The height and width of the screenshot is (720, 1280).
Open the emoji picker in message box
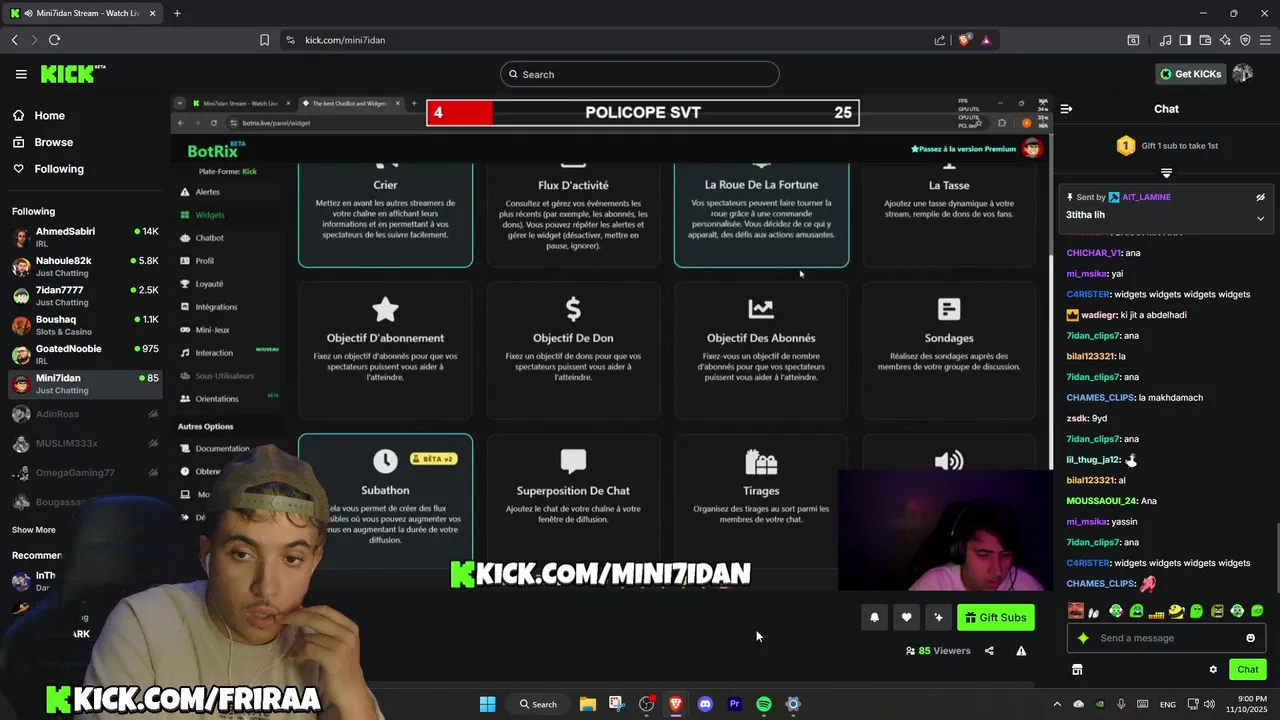click(1250, 638)
